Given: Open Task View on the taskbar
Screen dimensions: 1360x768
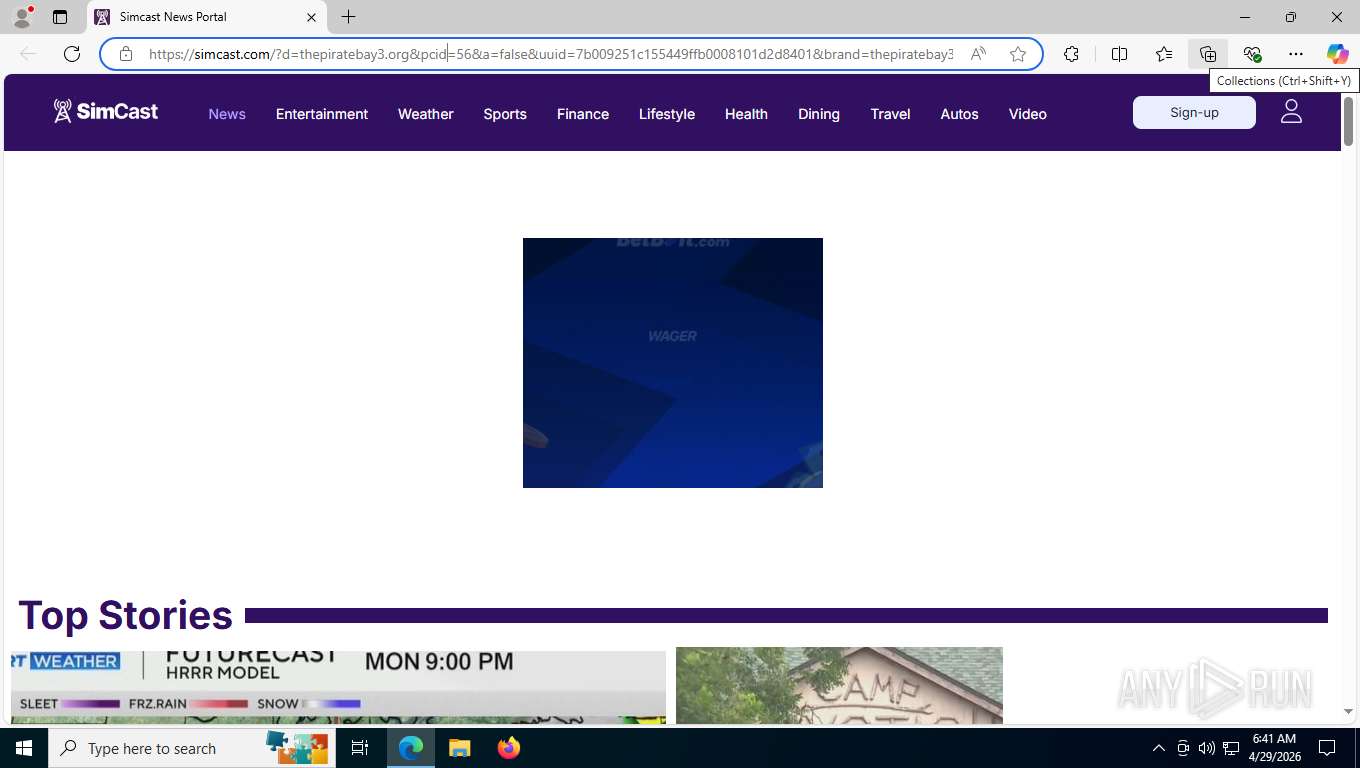Looking at the screenshot, I should (360, 748).
